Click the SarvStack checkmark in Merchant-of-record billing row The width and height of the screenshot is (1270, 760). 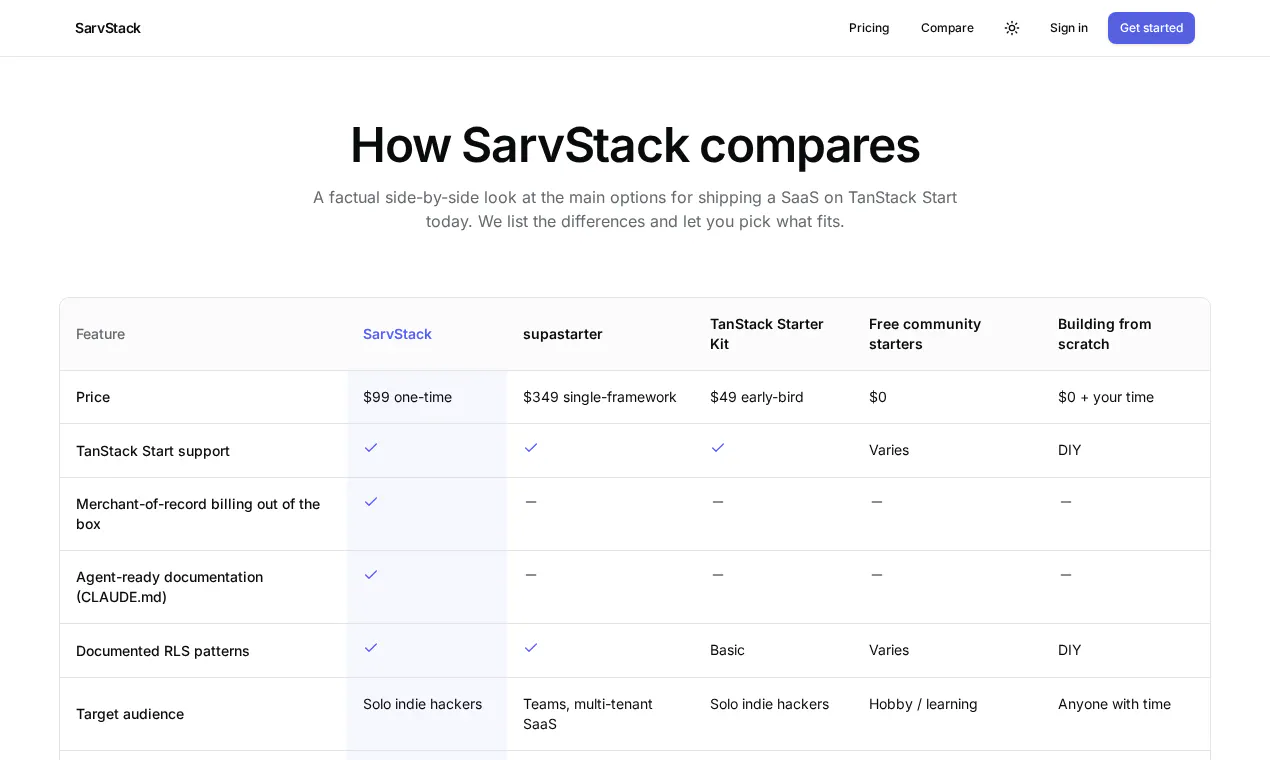[x=371, y=501]
